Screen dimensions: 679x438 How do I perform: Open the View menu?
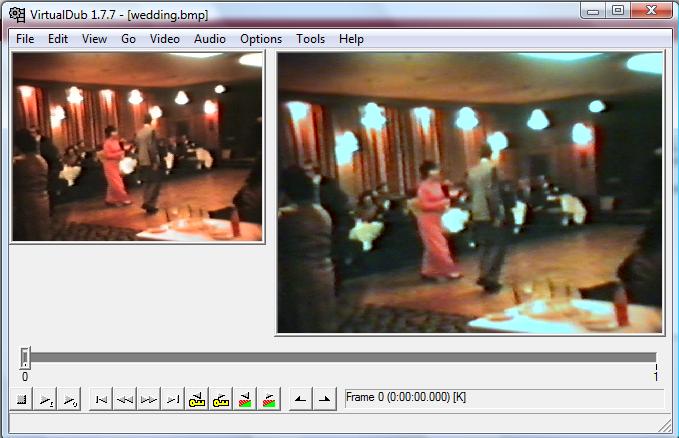[94, 39]
